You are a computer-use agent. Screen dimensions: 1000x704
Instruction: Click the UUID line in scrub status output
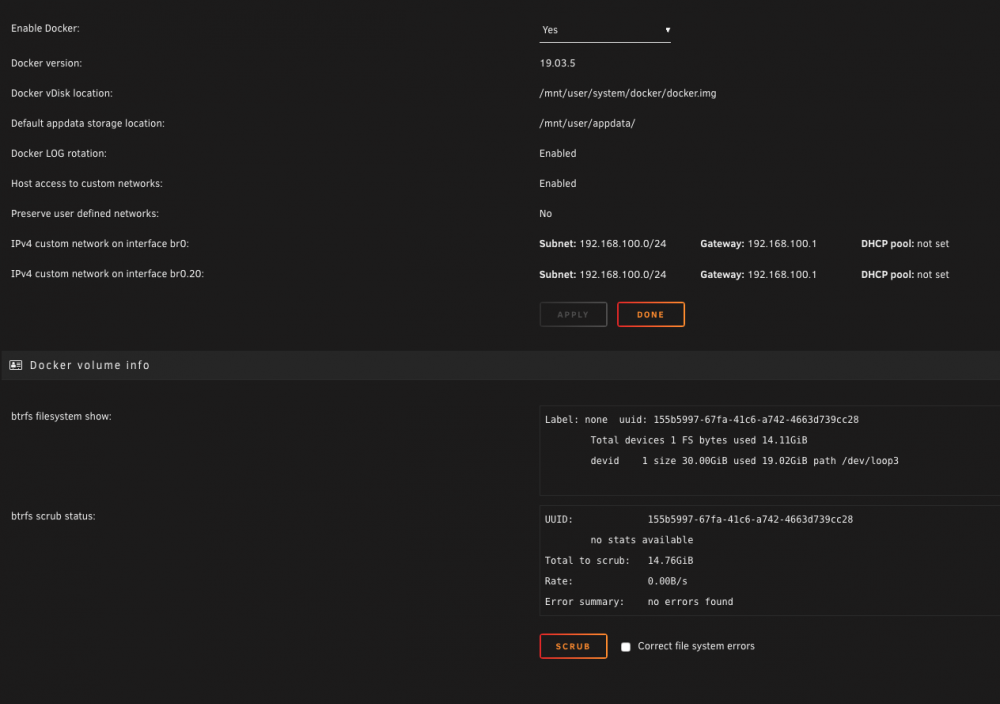(x=698, y=519)
